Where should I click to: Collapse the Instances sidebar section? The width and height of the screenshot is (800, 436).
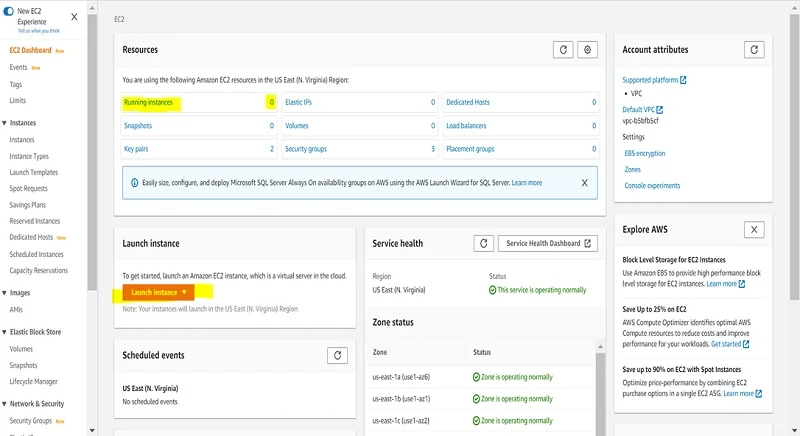[x=5, y=123]
